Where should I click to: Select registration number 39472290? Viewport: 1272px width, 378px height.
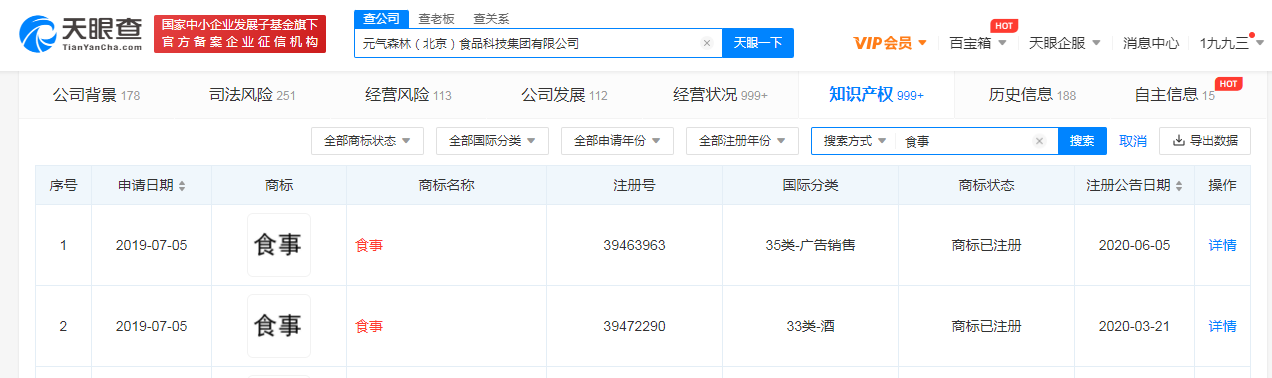tap(634, 326)
